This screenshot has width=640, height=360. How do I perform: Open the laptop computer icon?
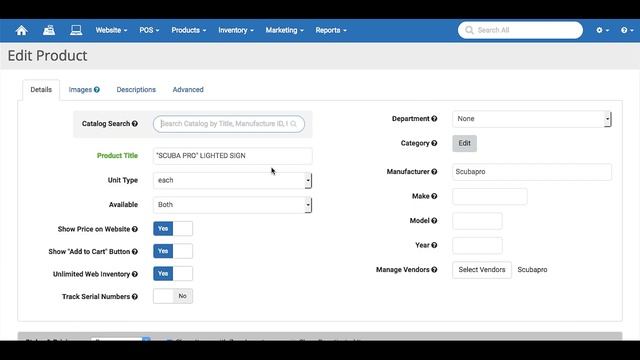(x=76, y=30)
